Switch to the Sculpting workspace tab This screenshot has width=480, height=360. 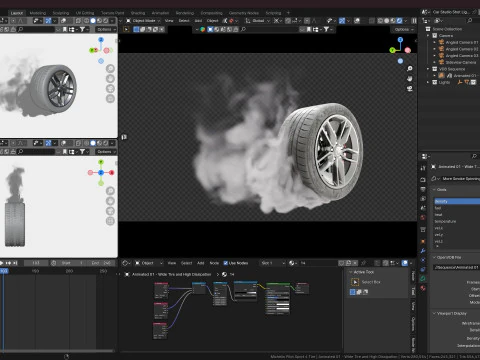[x=61, y=13]
